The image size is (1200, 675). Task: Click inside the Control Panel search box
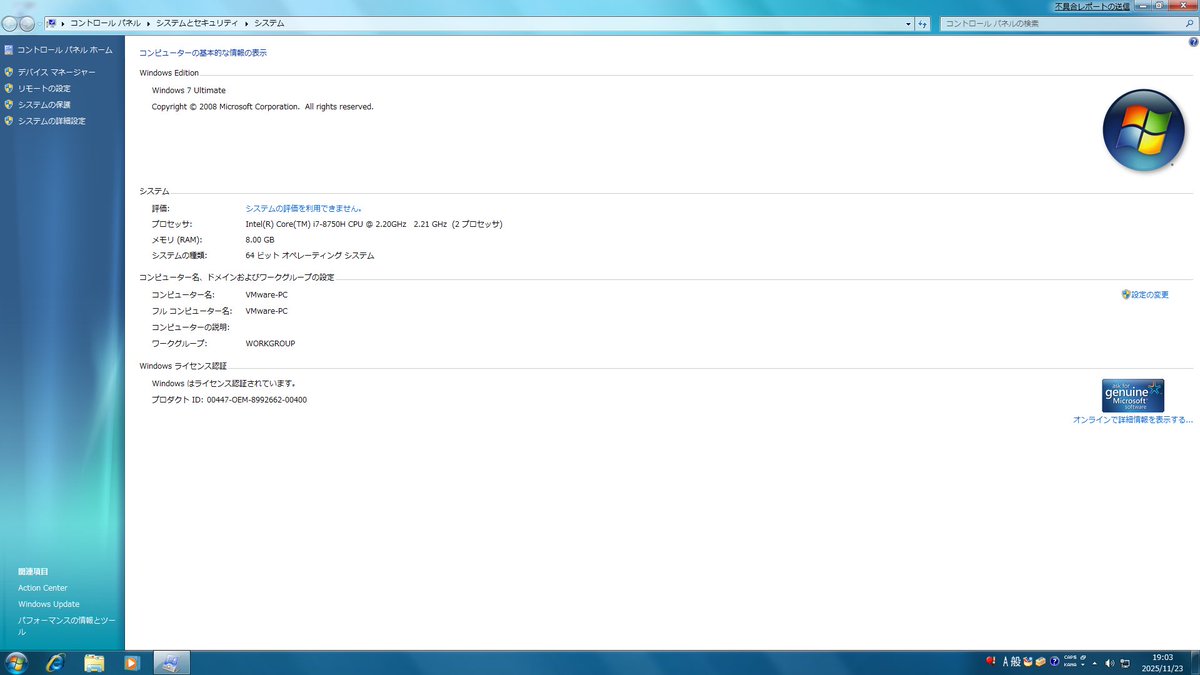1060,22
